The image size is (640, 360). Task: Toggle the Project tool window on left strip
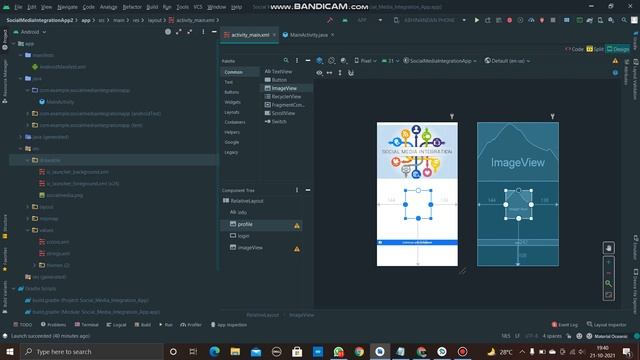tap(5, 40)
